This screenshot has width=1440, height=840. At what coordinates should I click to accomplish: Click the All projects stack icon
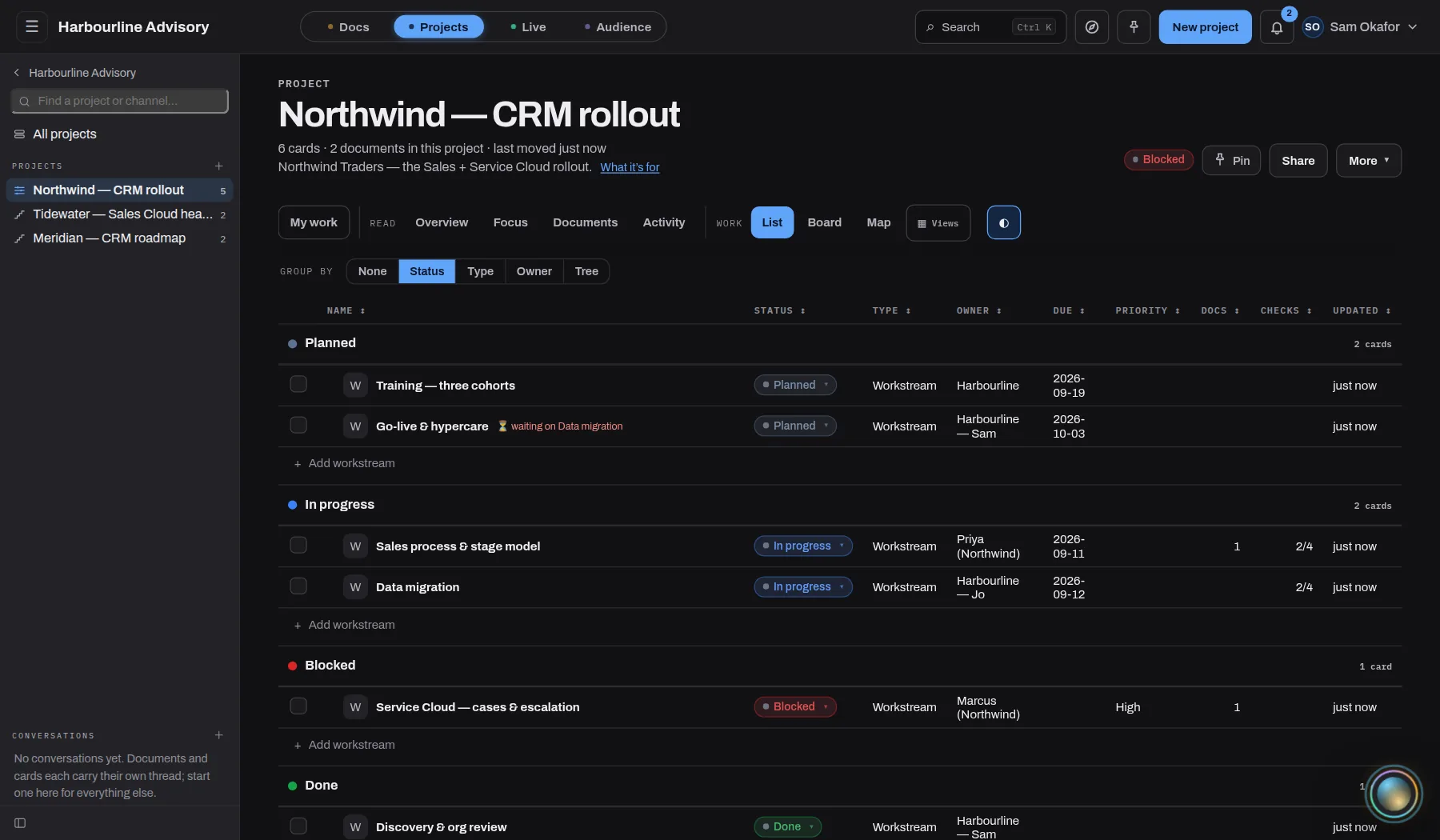point(19,134)
